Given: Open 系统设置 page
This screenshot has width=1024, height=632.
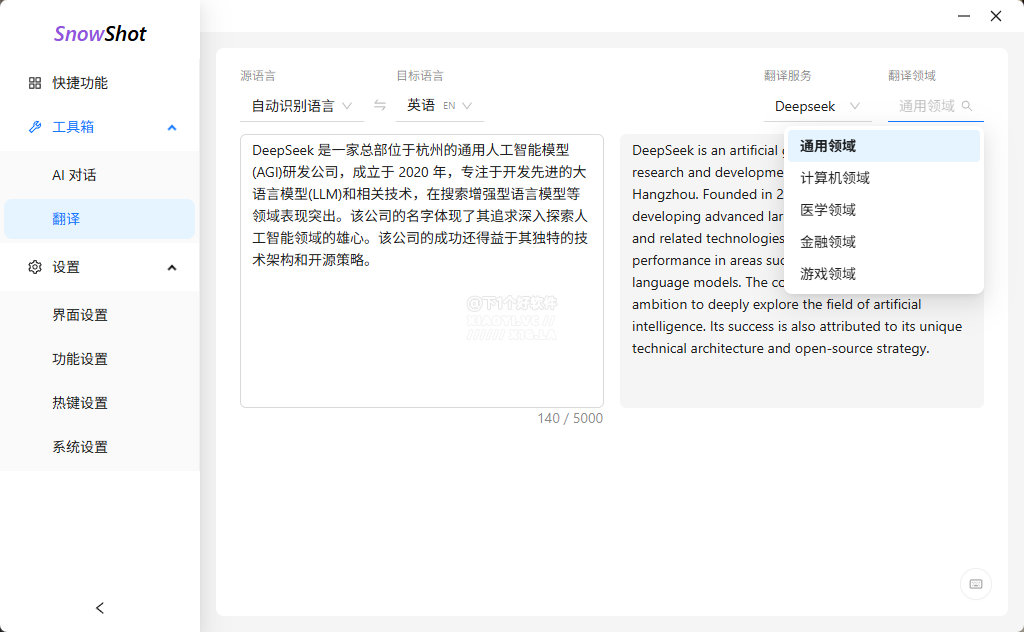Looking at the screenshot, I should (x=100, y=447).
